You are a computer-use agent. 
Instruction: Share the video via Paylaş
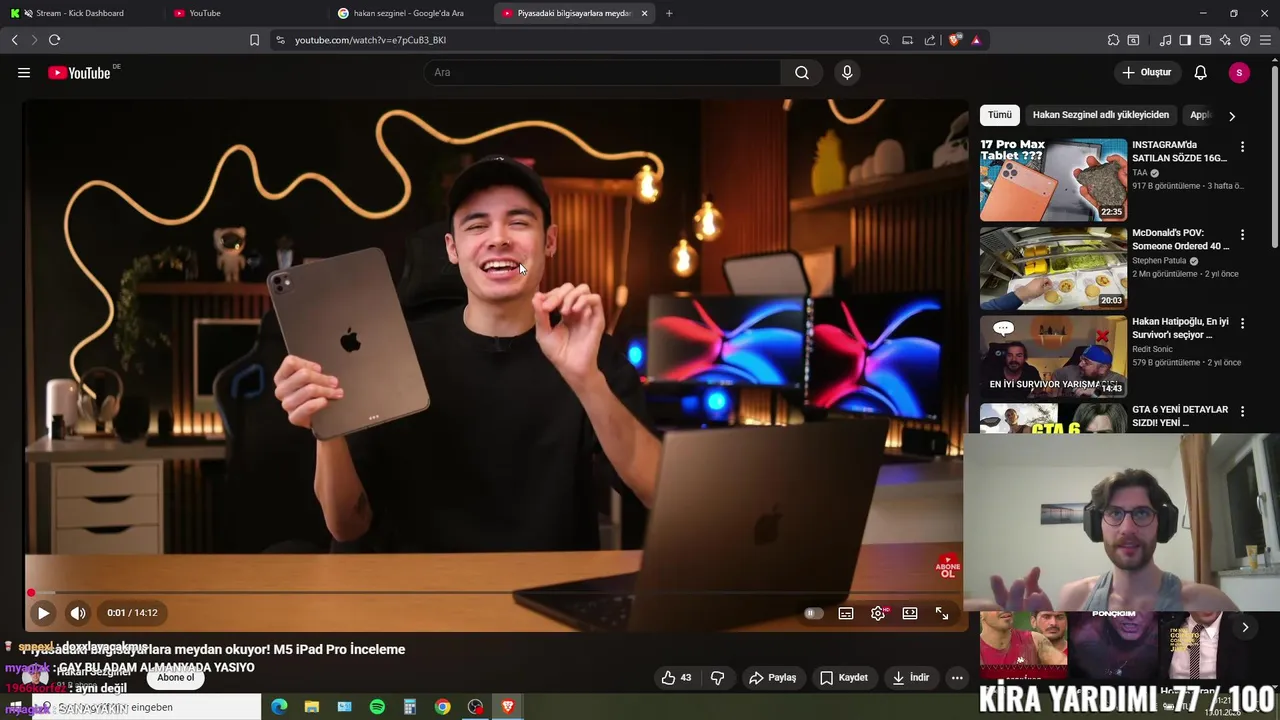tap(772, 677)
